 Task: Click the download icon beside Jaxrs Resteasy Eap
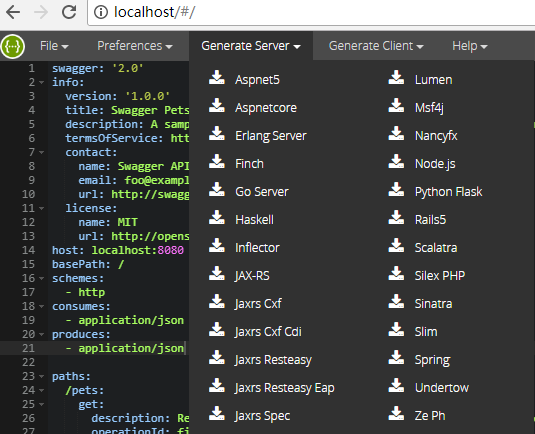point(217,385)
